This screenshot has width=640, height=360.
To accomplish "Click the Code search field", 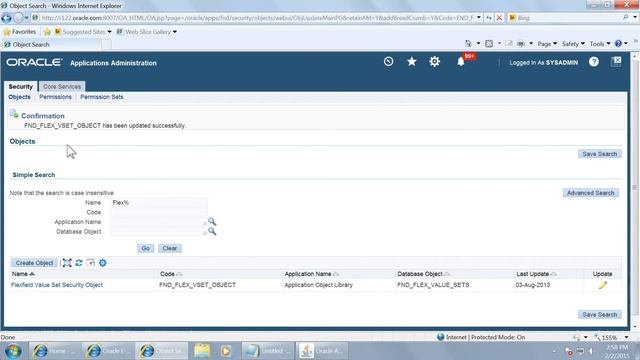I will coord(159,212).
